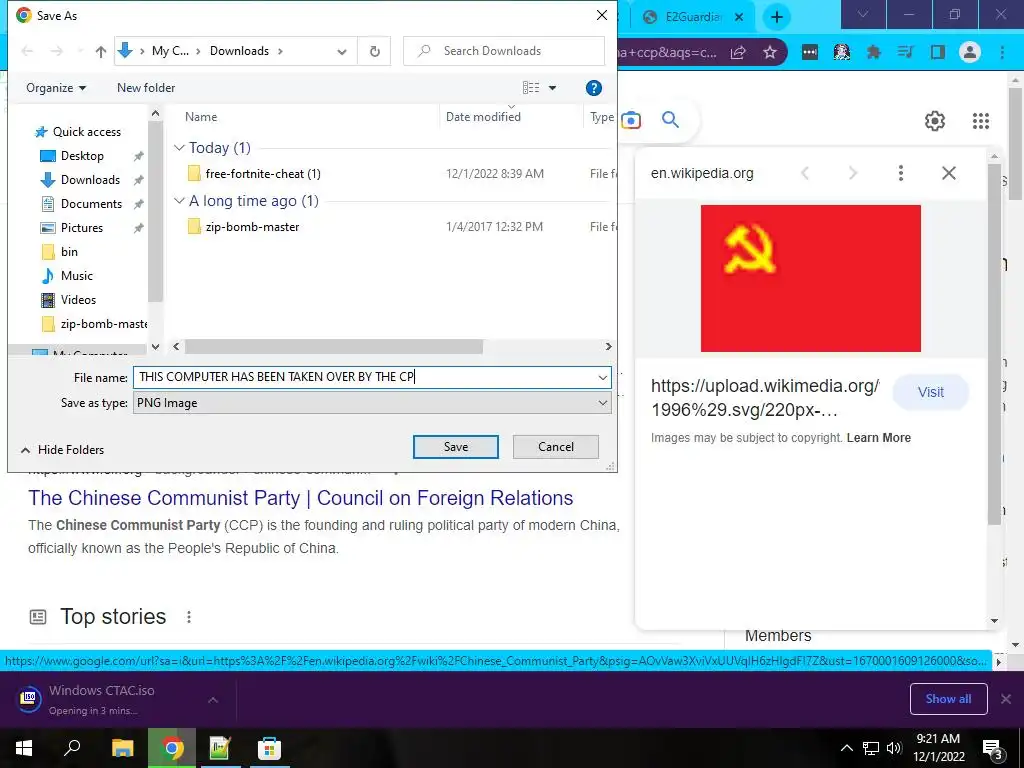The width and height of the screenshot is (1024, 768).
Task: Open The Chinese Communist Party search result
Action: (300, 498)
